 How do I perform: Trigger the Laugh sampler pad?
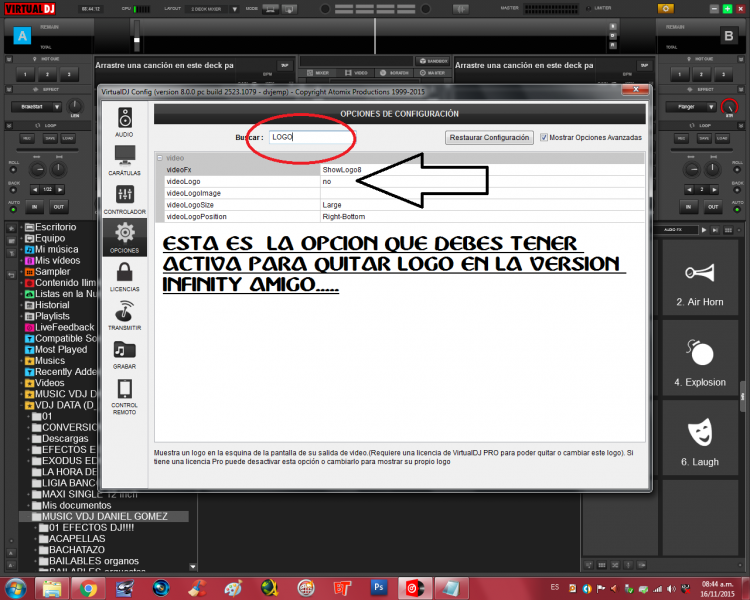click(x=700, y=438)
